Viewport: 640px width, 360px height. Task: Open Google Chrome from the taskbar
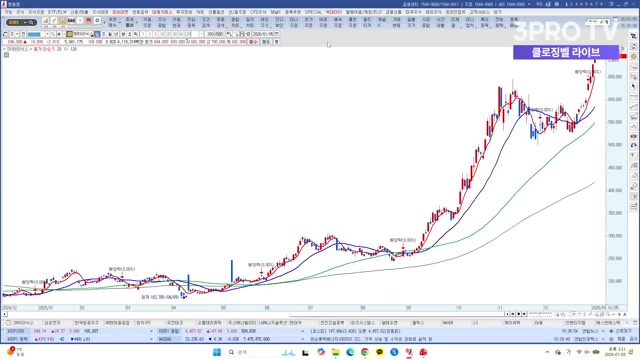365,352
